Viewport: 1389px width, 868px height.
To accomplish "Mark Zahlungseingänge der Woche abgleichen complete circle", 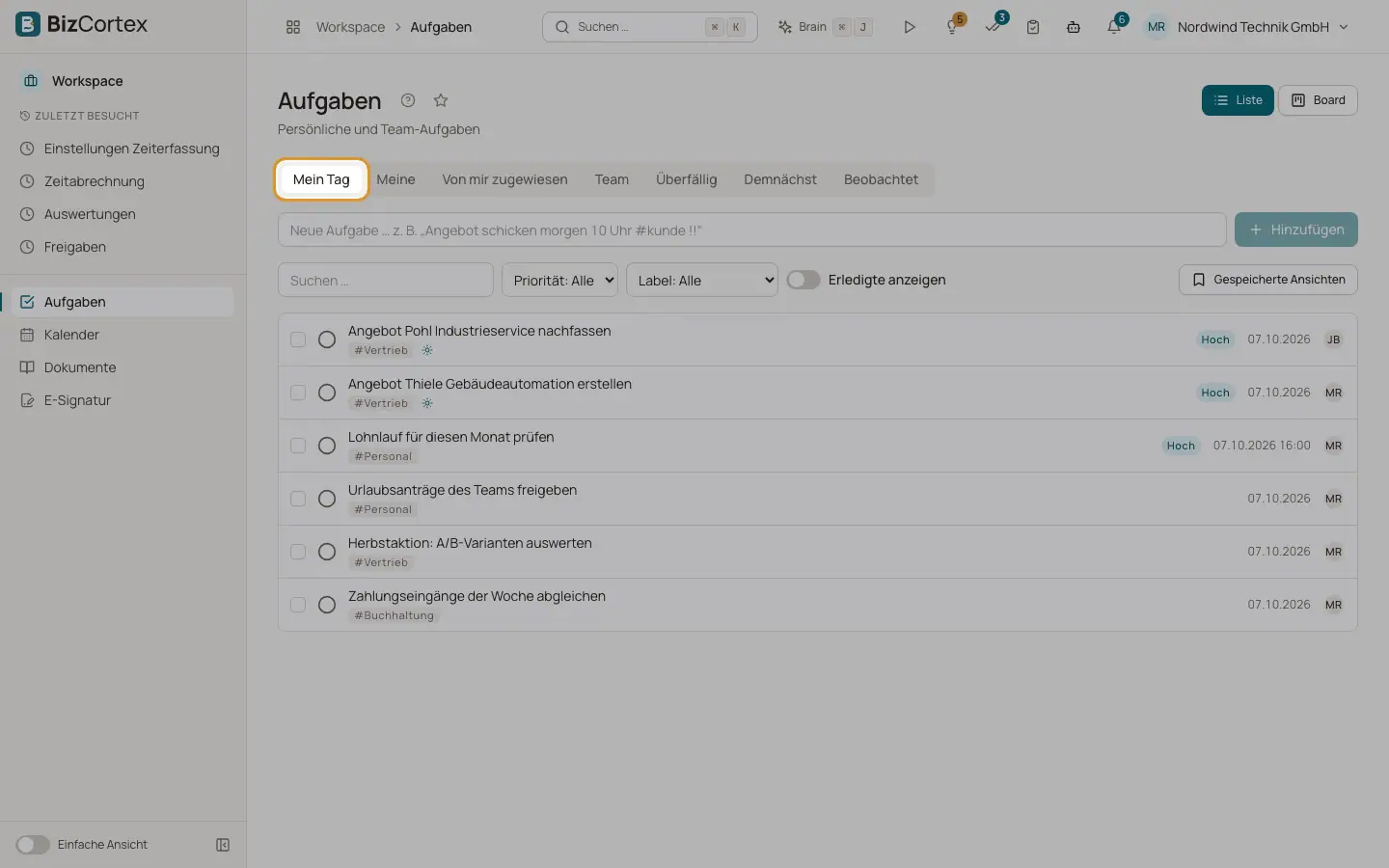I will coord(327,605).
